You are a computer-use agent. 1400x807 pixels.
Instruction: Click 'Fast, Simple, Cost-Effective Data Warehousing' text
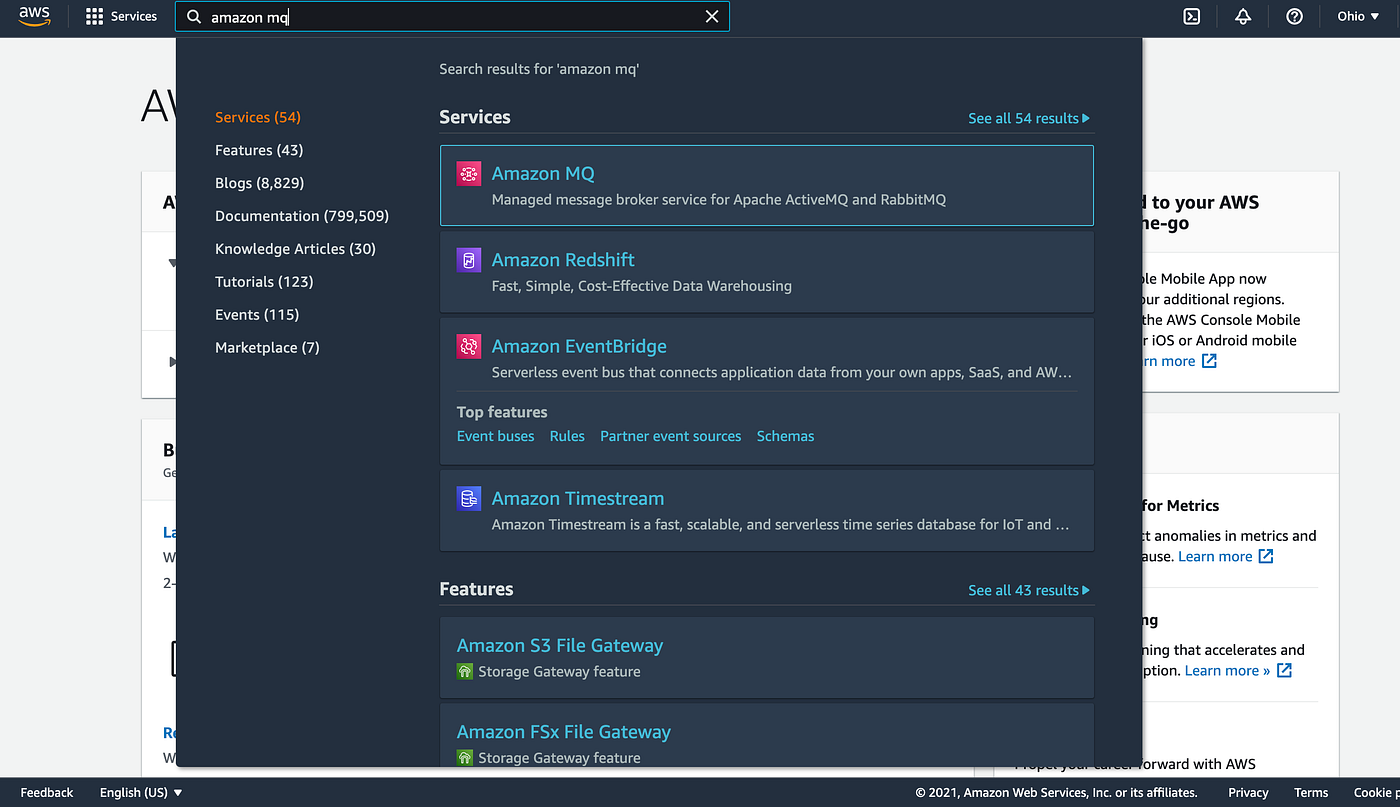[x=642, y=286]
